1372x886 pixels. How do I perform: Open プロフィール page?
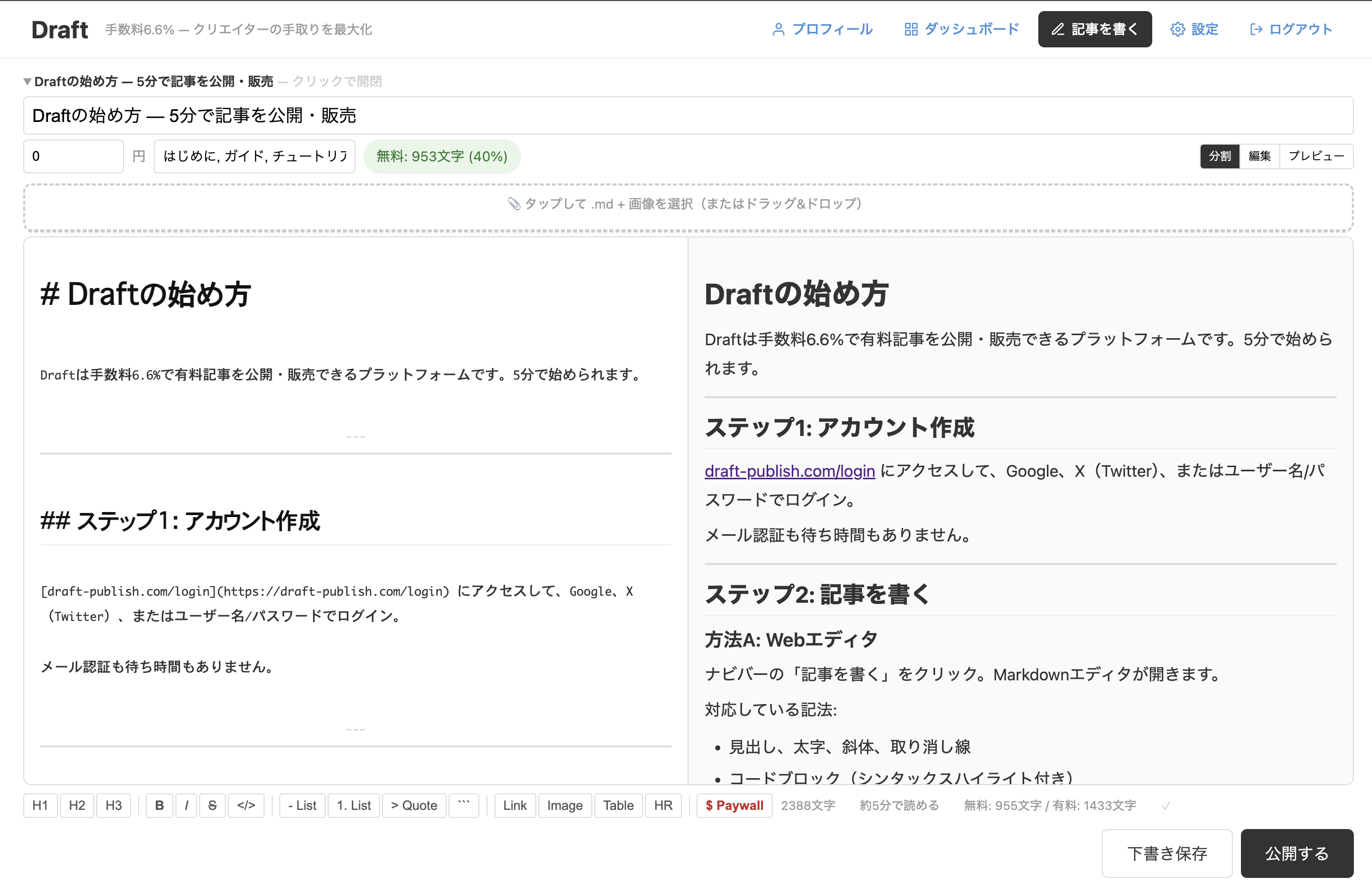click(x=822, y=29)
